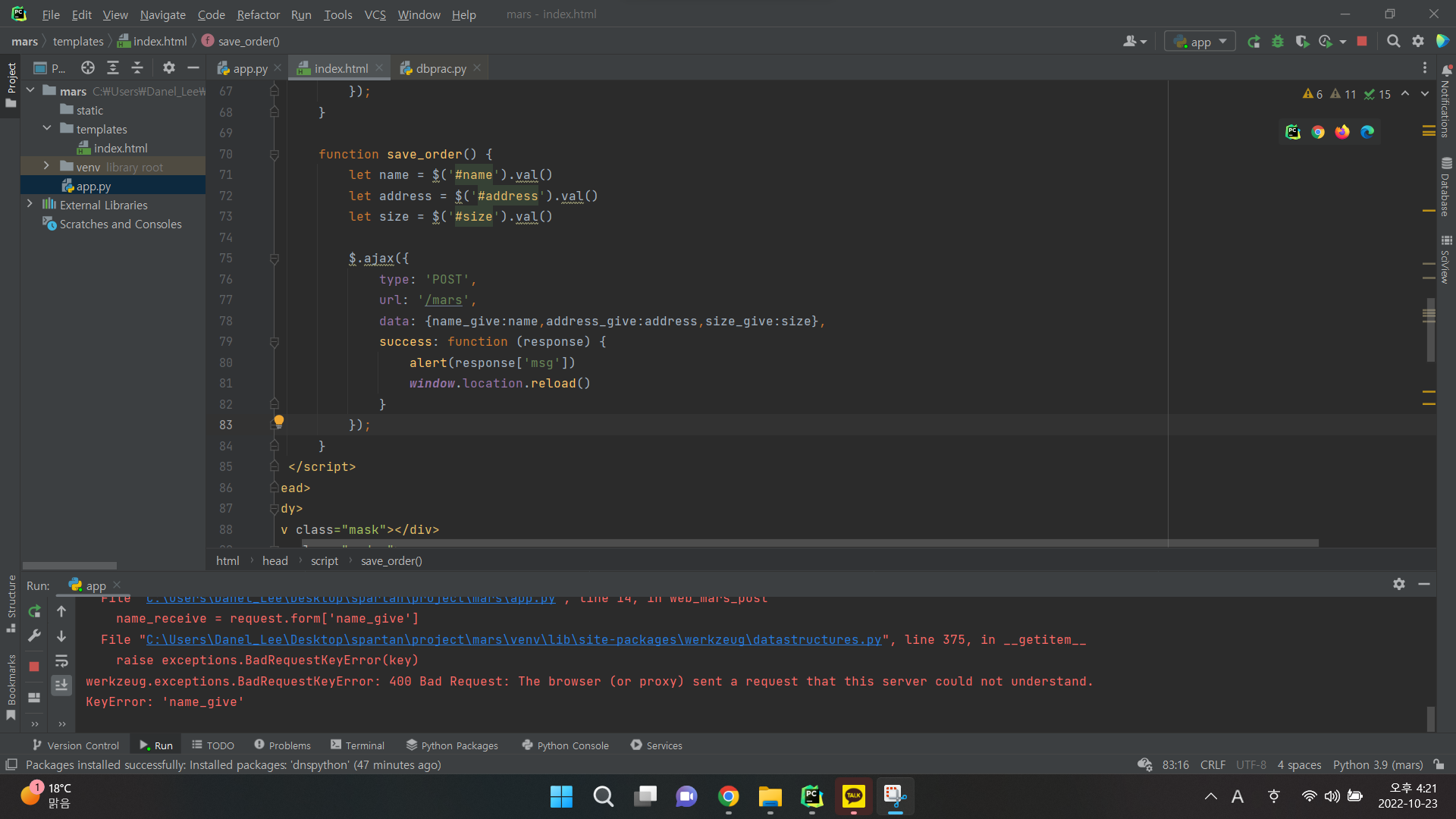Expand External Libraries in the Project tree
Viewport: 1456px width, 819px height.
[x=30, y=204]
